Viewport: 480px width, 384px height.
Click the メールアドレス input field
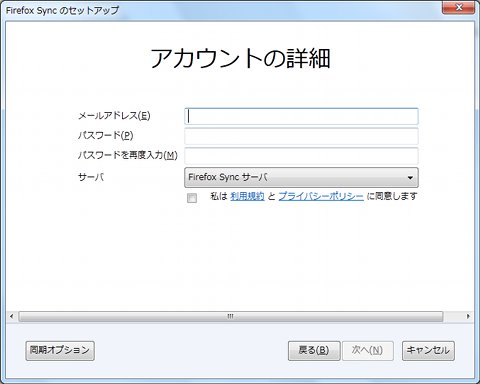tap(301, 116)
